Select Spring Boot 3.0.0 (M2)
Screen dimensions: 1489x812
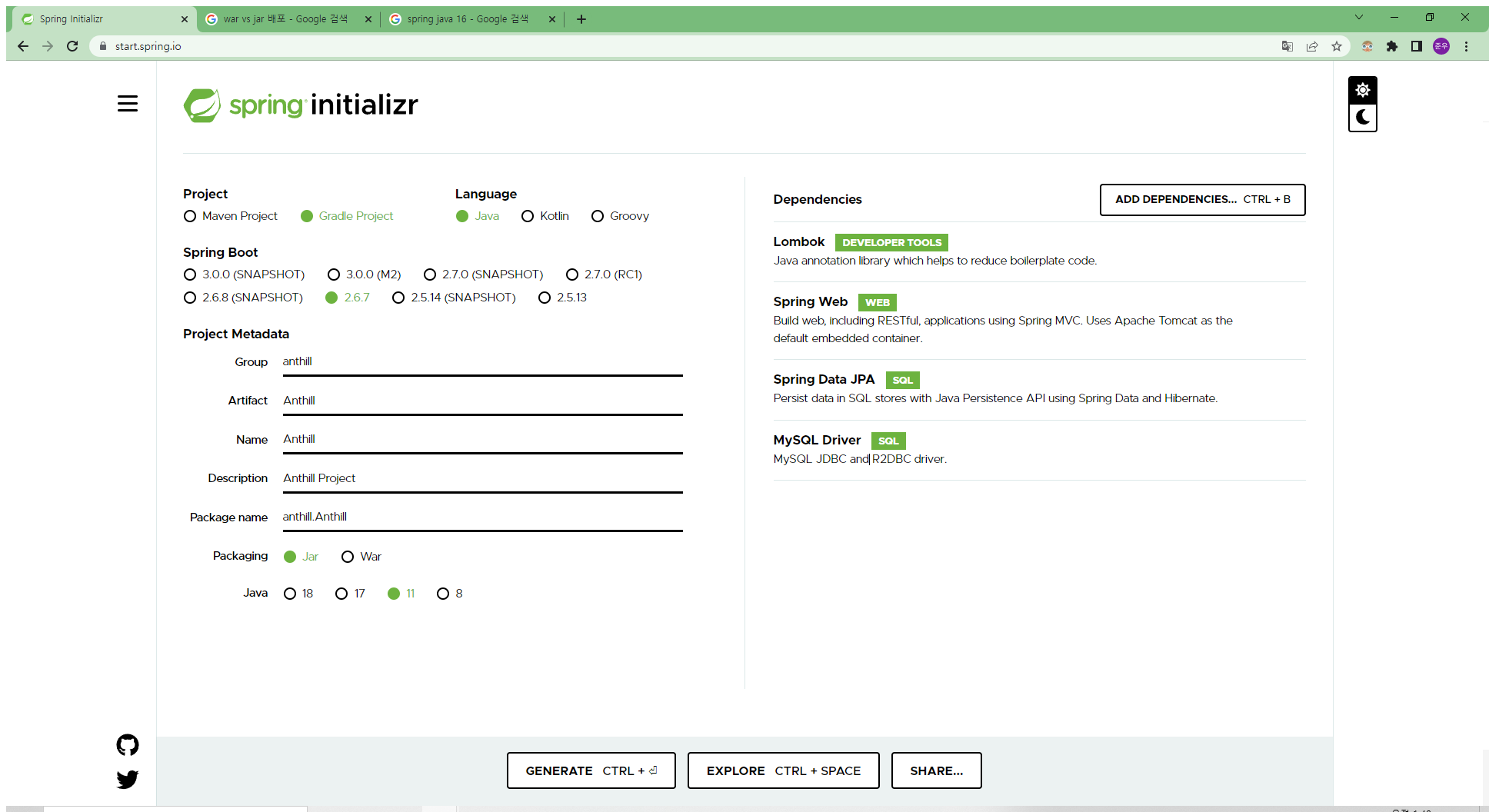(365, 275)
